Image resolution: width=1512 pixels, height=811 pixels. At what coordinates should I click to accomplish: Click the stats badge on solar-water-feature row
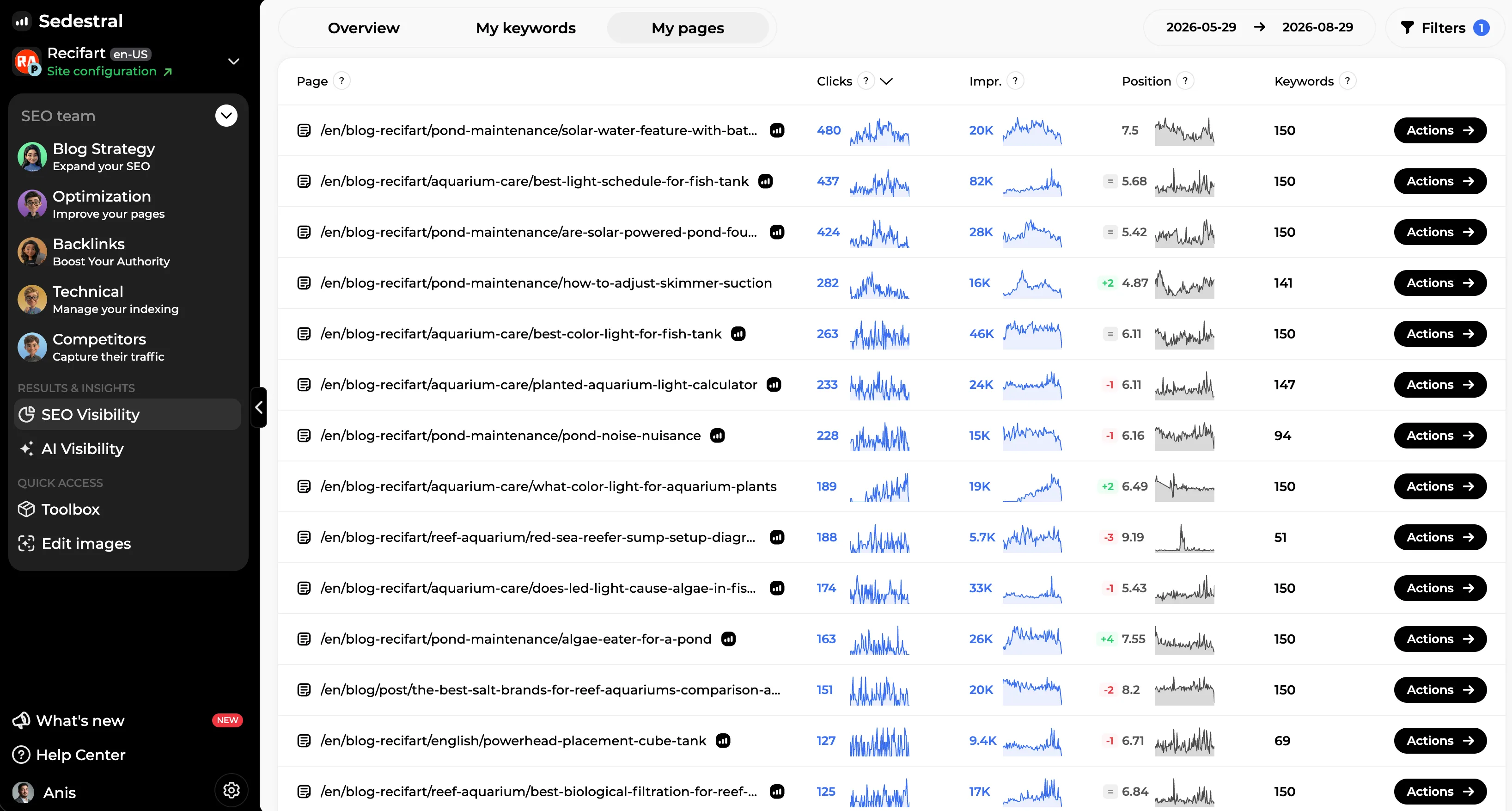point(777,130)
